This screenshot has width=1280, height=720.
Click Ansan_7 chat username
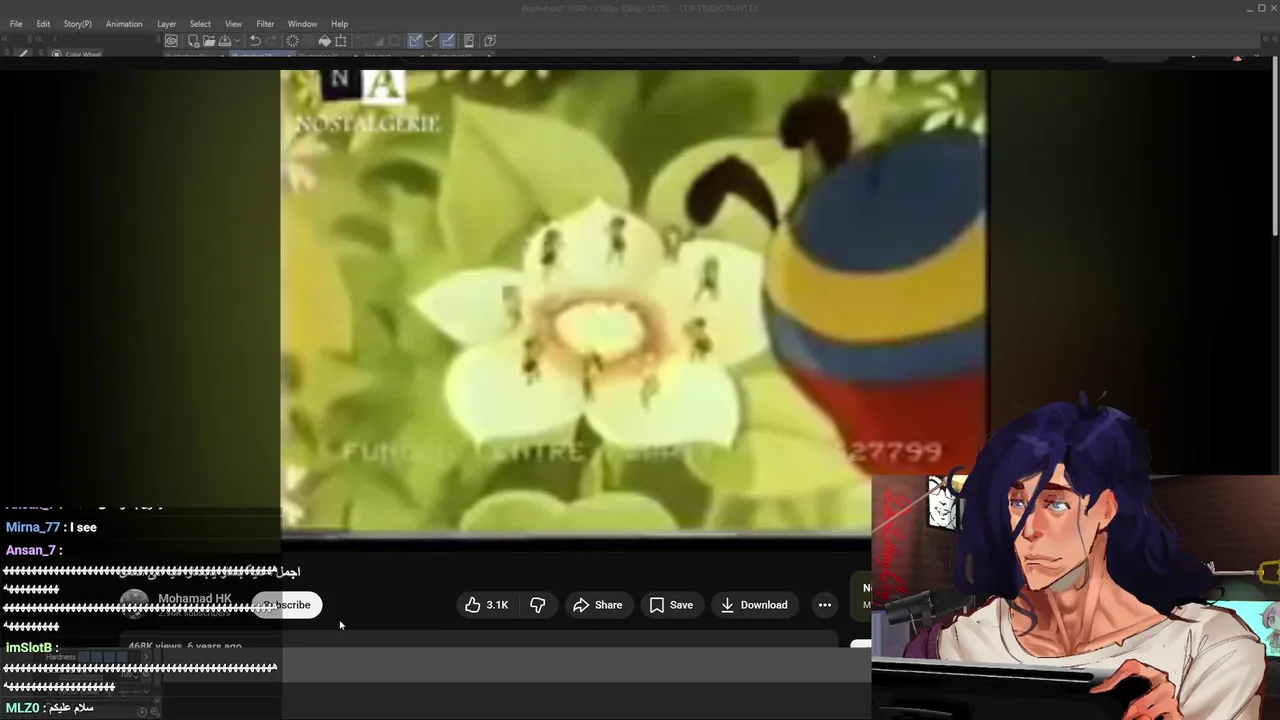(30, 551)
